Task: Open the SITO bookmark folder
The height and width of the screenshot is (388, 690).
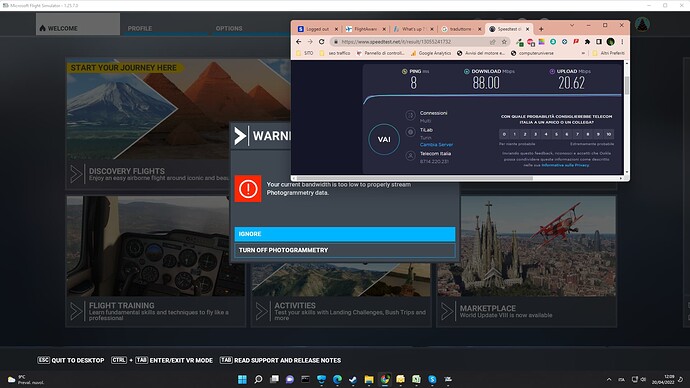Action: click(305, 53)
